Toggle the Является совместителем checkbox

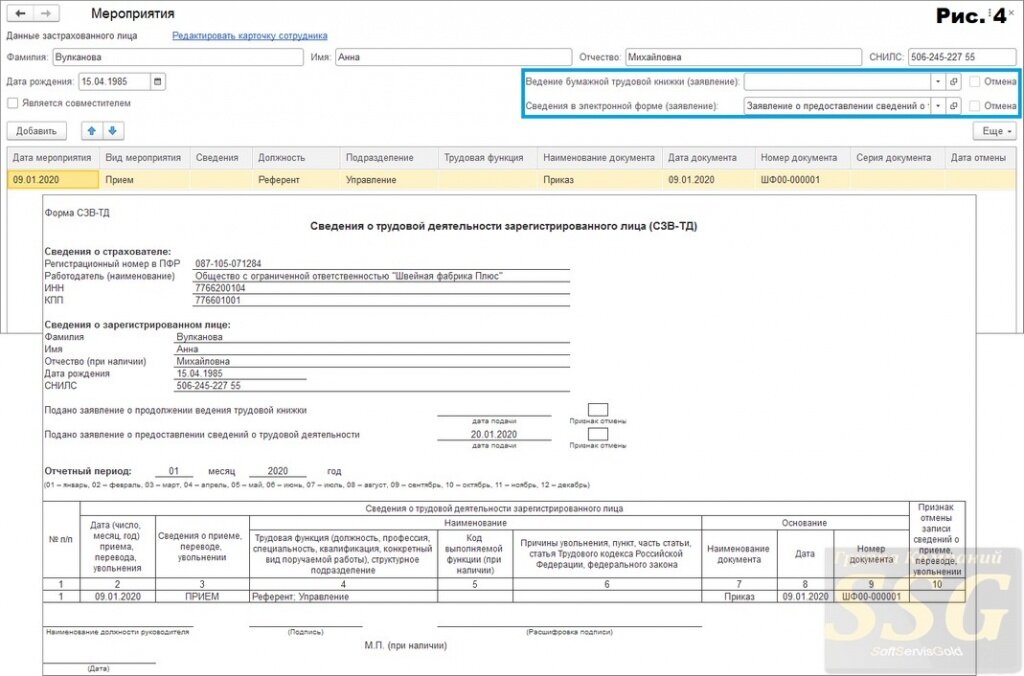click(x=12, y=103)
